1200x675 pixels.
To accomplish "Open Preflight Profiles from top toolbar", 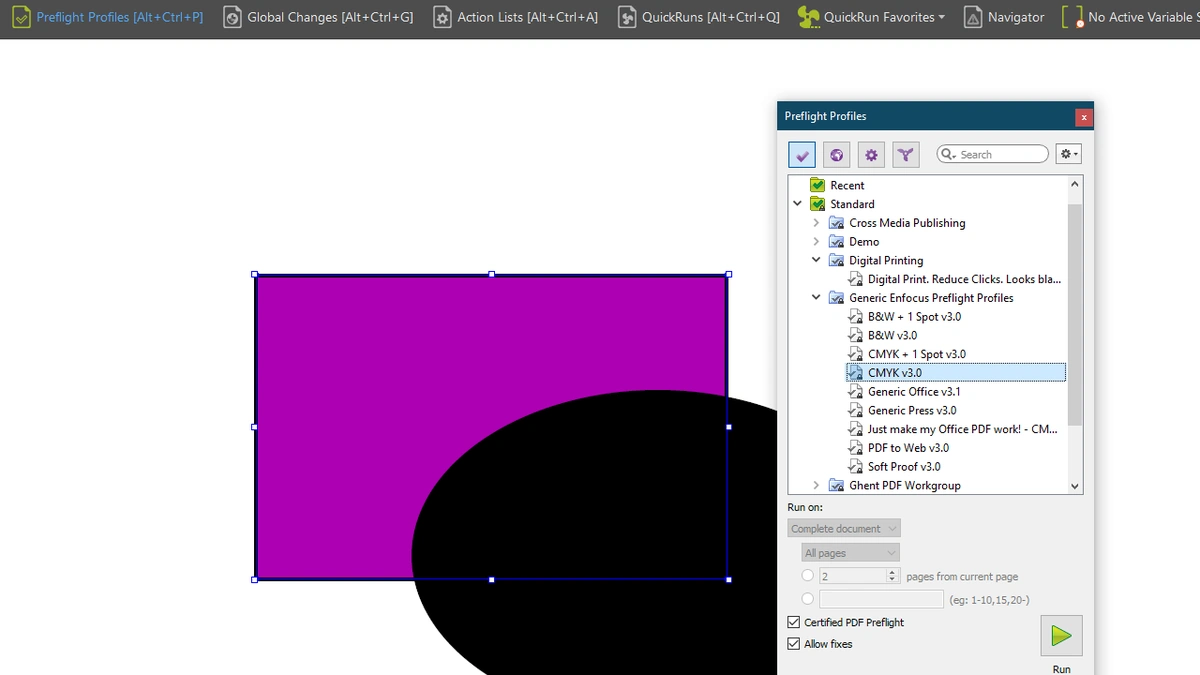I will click(x=107, y=17).
